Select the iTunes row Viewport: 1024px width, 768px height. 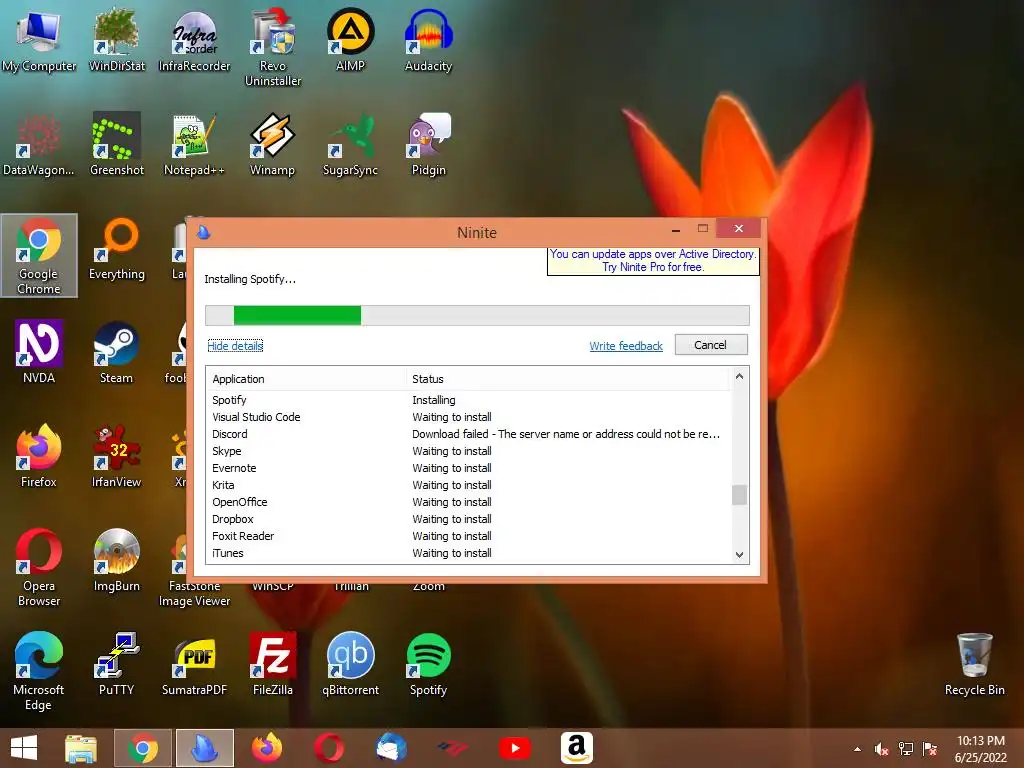tap(468, 552)
